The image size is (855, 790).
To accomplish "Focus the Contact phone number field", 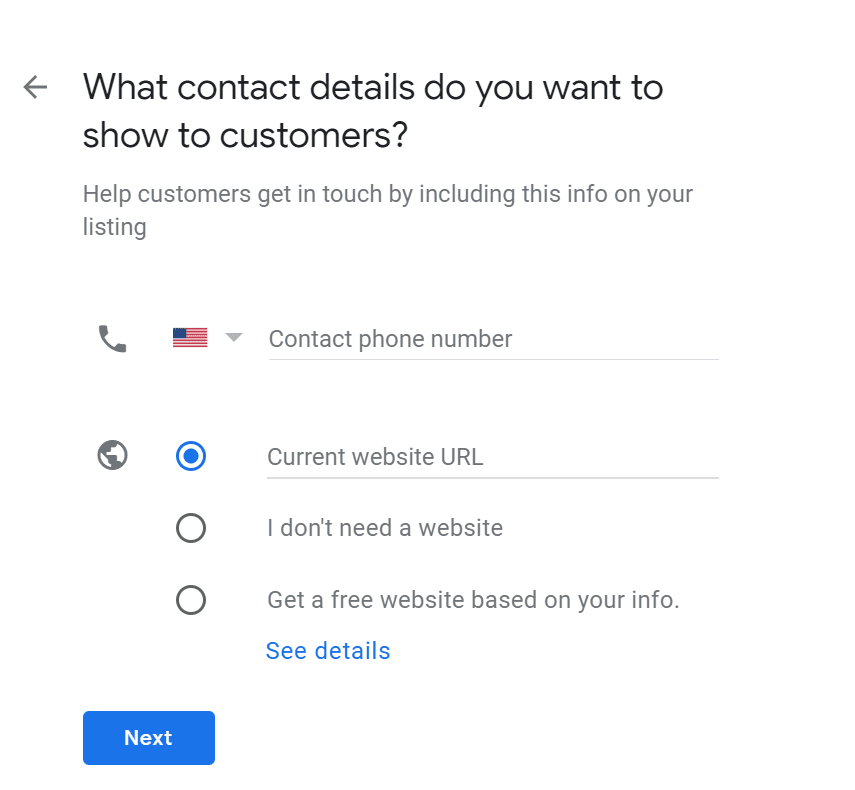I will pos(493,339).
